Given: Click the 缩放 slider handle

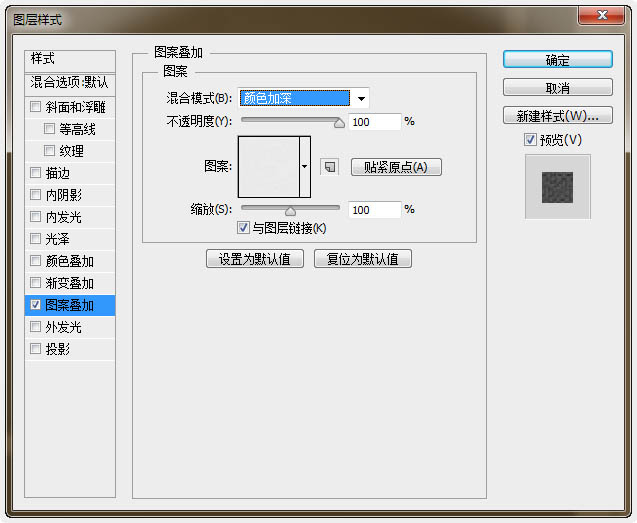Looking at the screenshot, I should click(290, 211).
